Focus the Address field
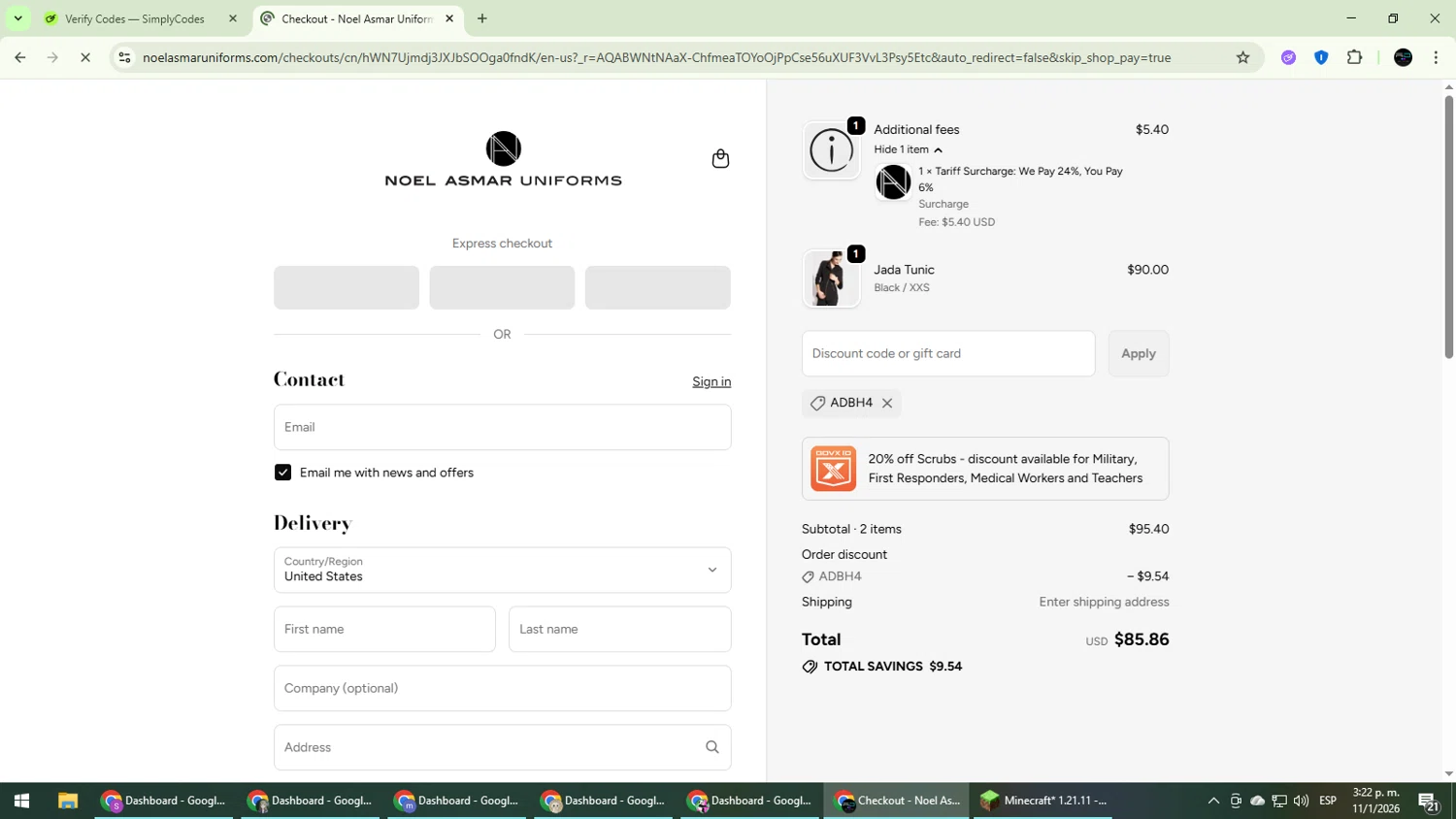 pos(502,747)
